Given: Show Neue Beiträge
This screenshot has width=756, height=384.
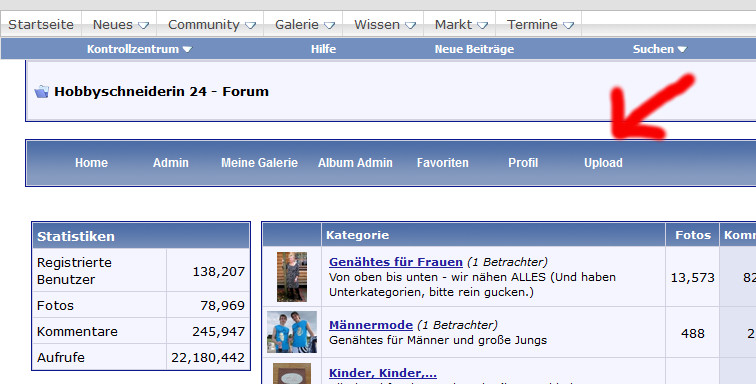Looking at the screenshot, I should point(474,49).
